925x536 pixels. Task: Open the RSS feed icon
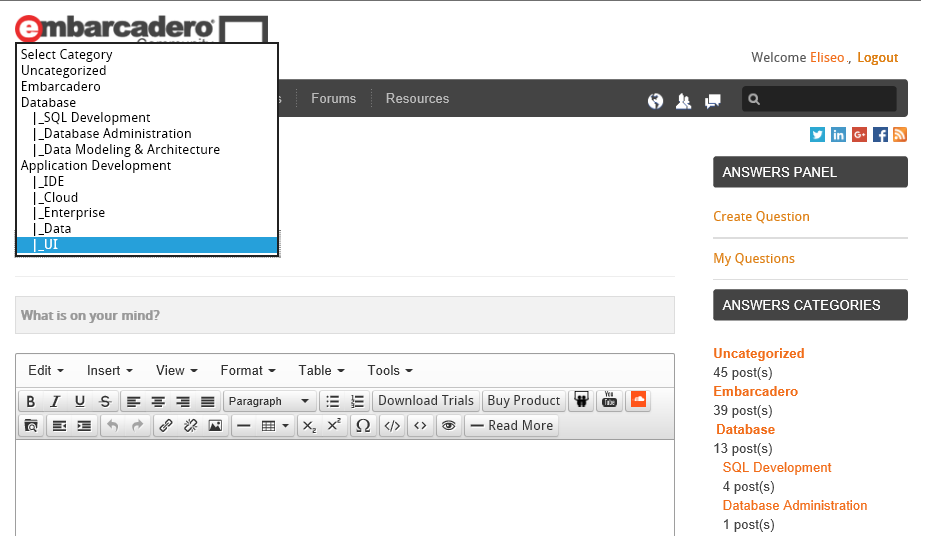coord(900,135)
